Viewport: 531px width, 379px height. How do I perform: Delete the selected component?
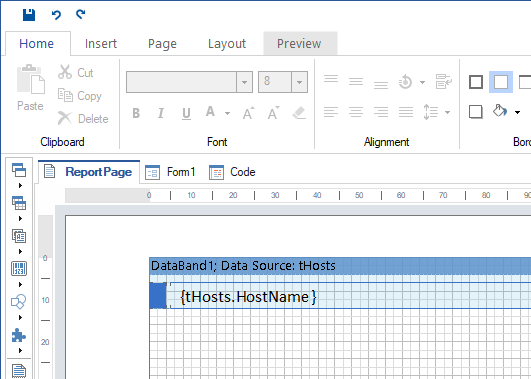click(x=83, y=119)
